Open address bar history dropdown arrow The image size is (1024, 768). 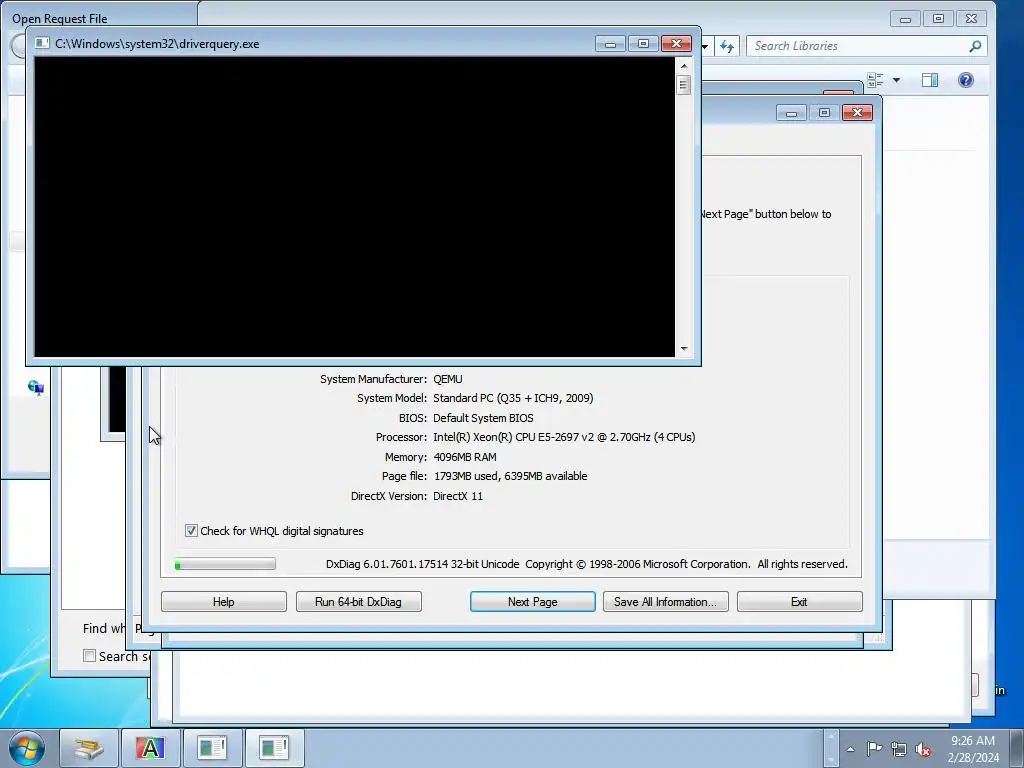click(705, 46)
